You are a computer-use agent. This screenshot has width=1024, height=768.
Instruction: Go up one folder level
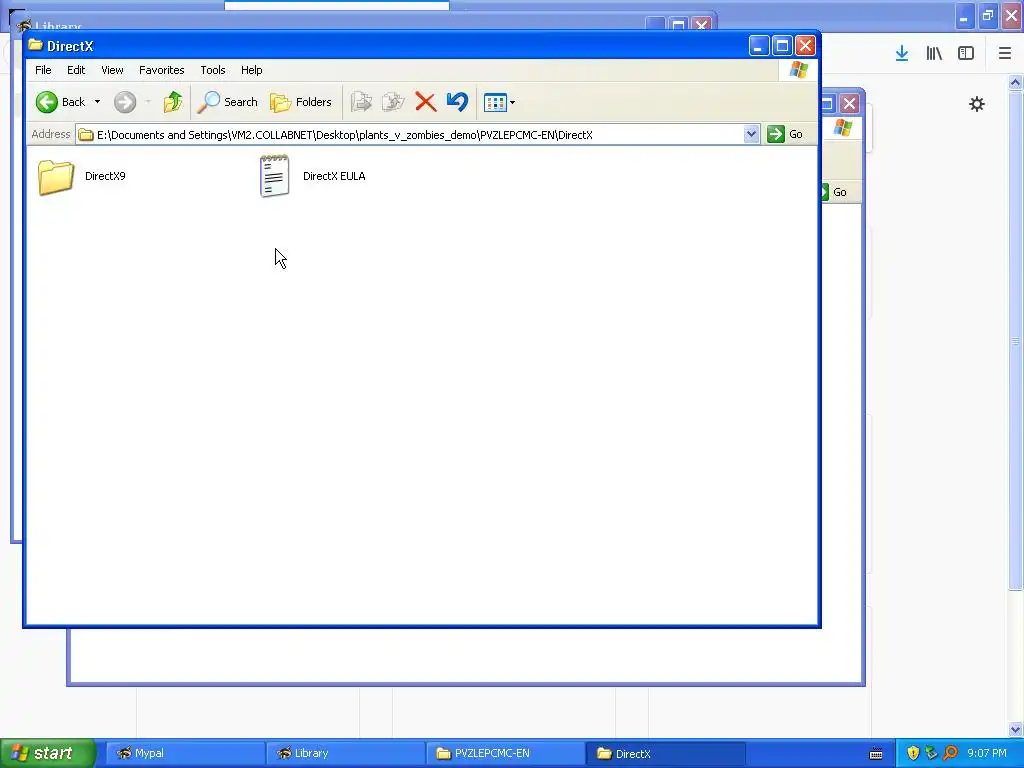[173, 102]
